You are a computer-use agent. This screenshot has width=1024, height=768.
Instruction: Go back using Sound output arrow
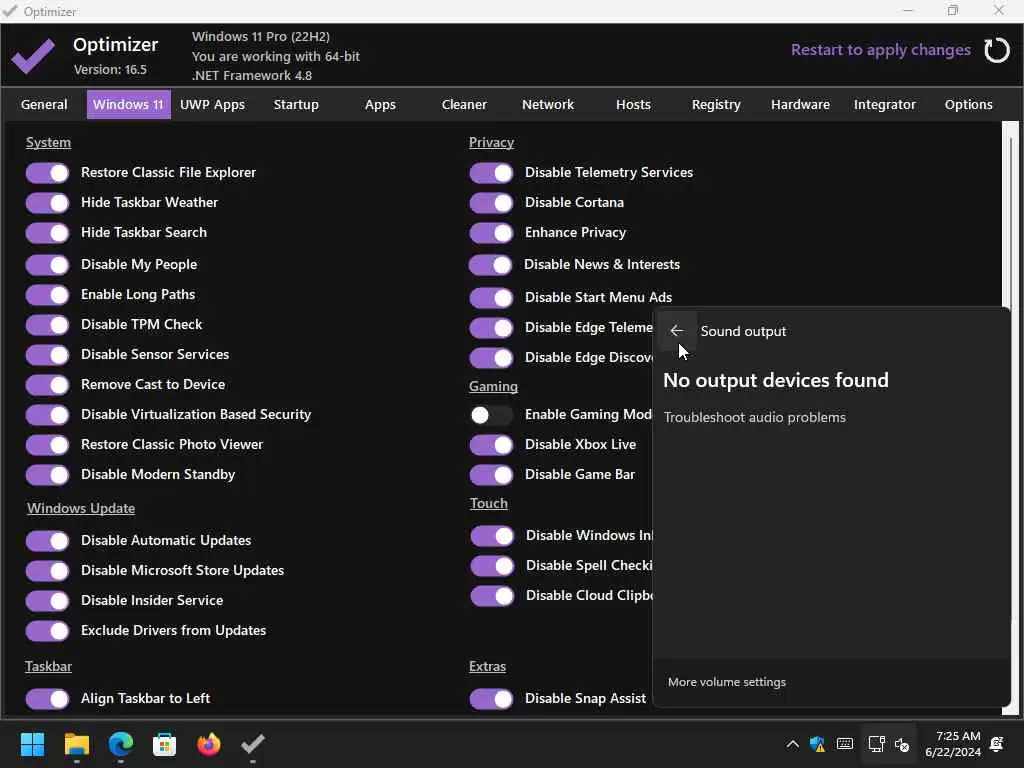pyautogui.click(x=677, y=331)
